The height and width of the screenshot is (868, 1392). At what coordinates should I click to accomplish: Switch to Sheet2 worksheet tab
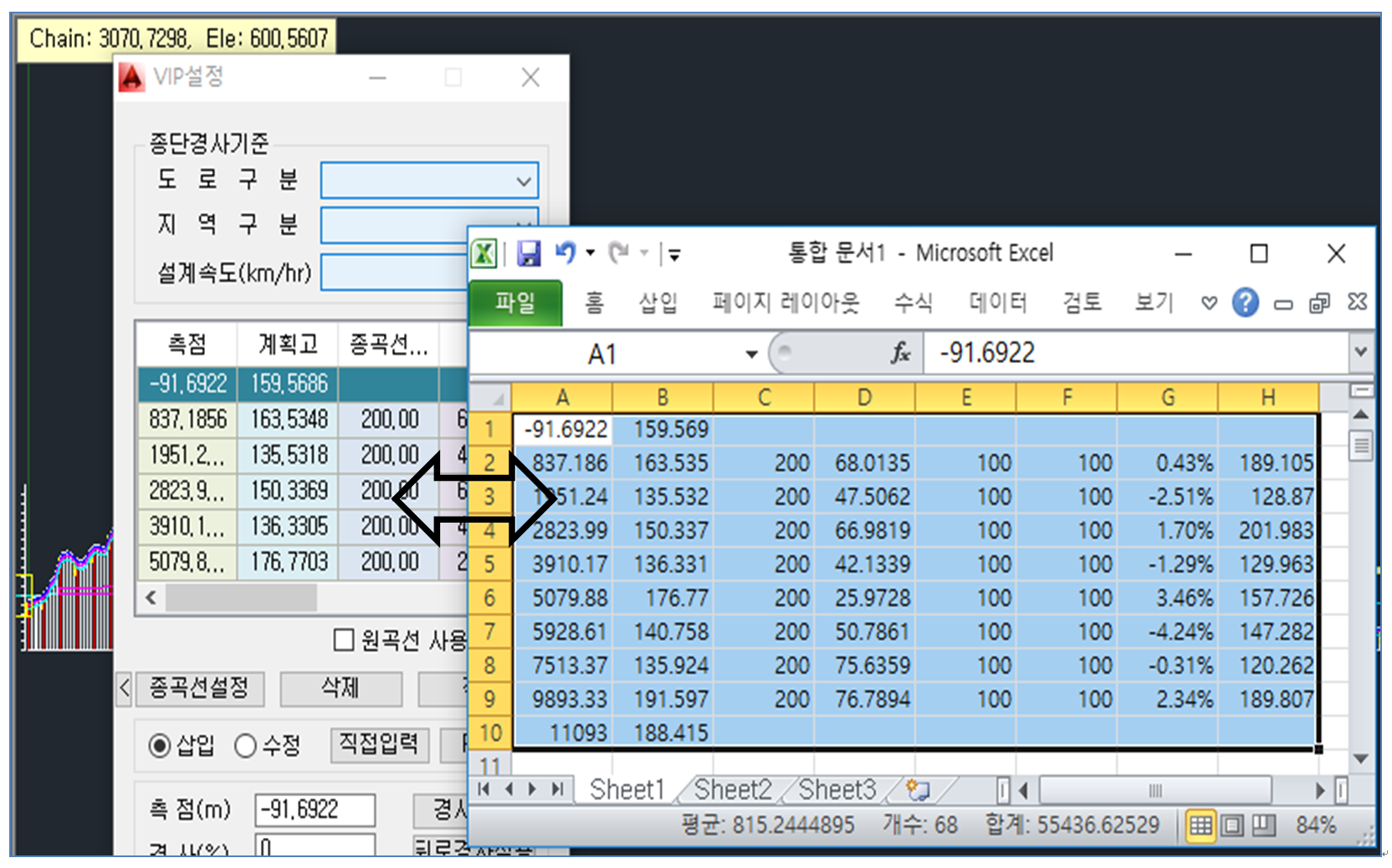pos(733,789)
